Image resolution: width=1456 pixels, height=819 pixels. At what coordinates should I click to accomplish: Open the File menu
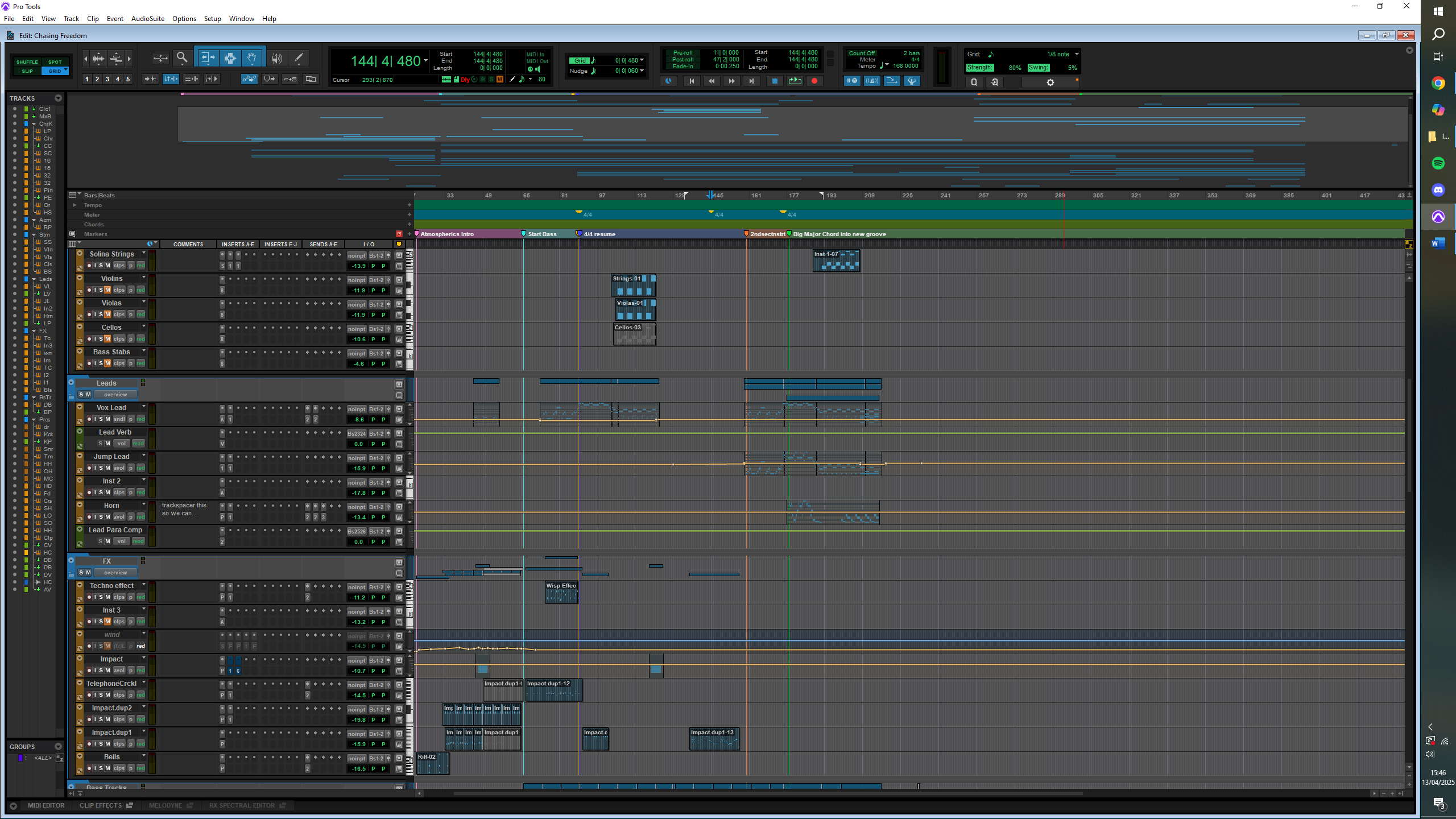click(9, 19)
